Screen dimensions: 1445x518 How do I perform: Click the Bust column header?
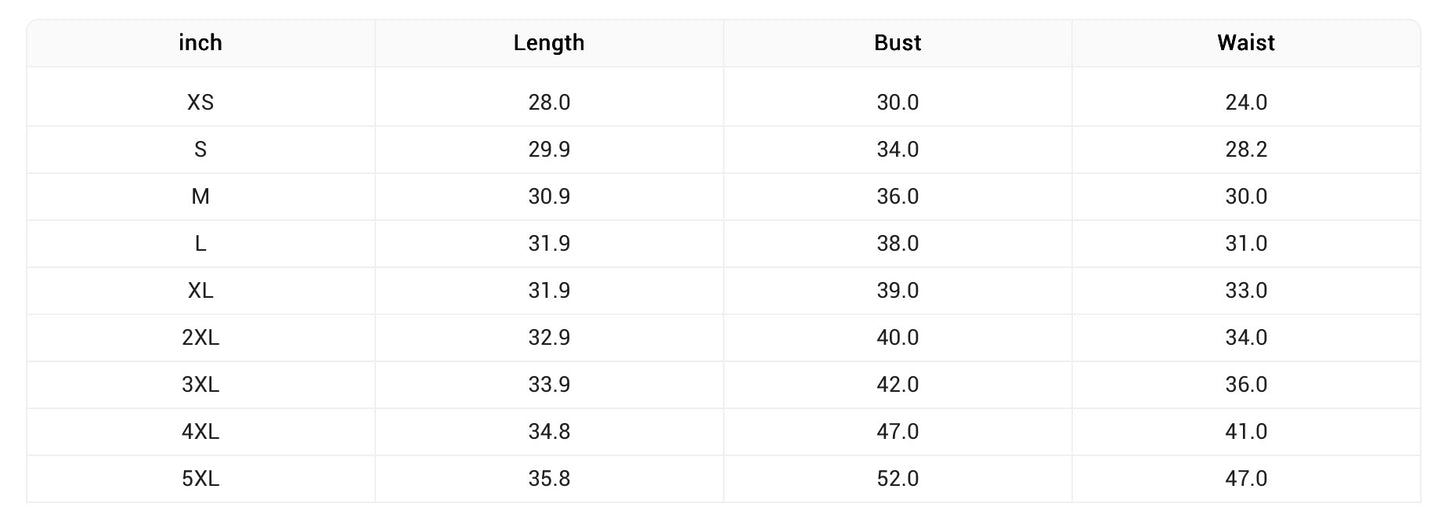pos(897,43)
